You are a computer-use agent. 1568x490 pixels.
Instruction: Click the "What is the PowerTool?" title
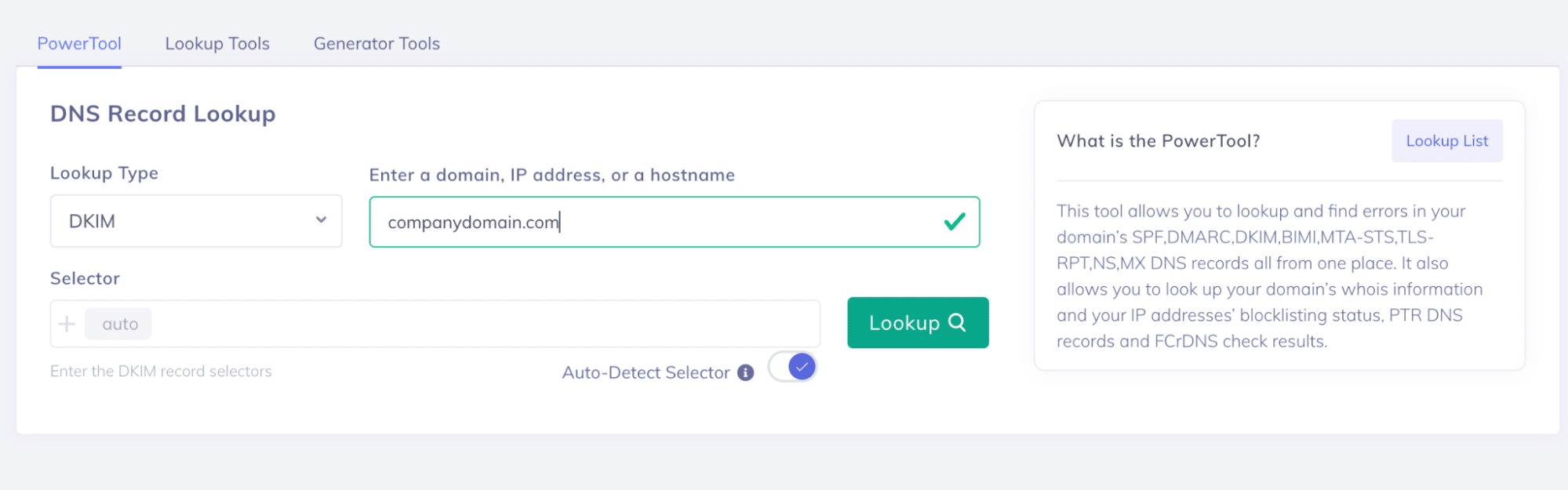[1158, 141]
